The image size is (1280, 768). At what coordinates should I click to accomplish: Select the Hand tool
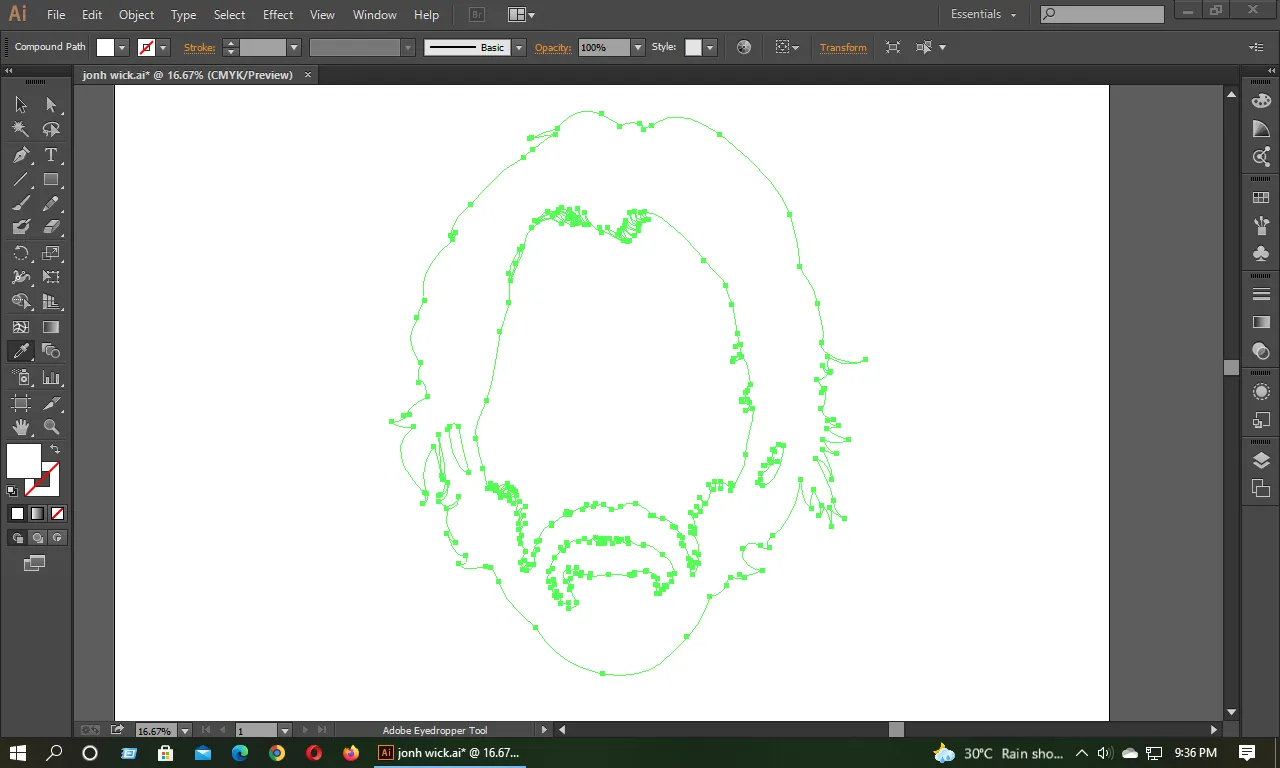[x=21, y=427]
